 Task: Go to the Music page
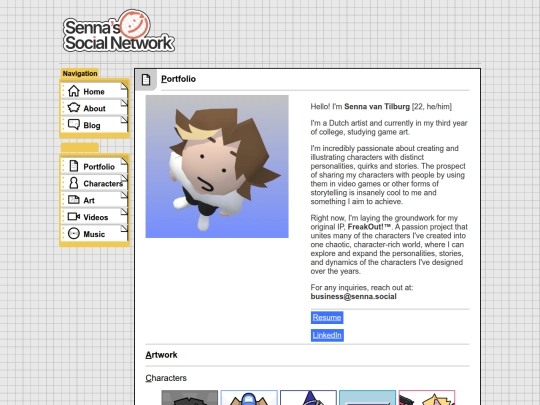pyautogui.click(x=94, y=233)
